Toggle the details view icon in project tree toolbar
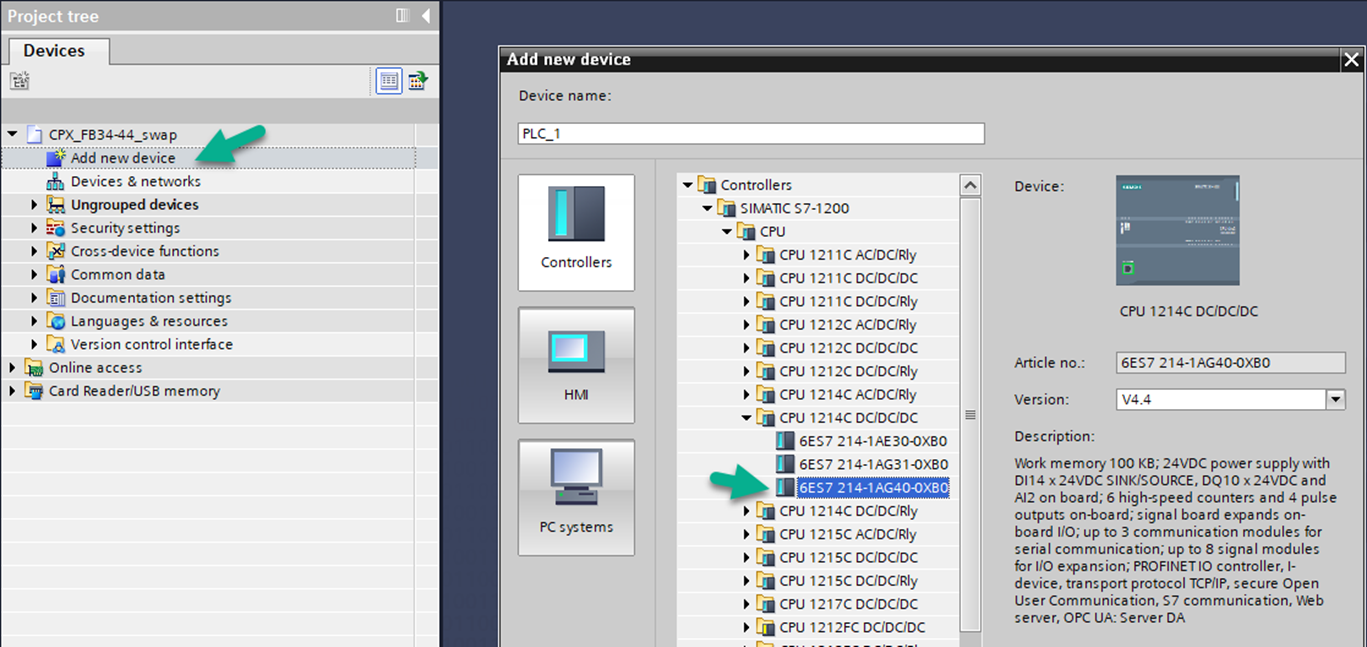 [x=389, y=81]
